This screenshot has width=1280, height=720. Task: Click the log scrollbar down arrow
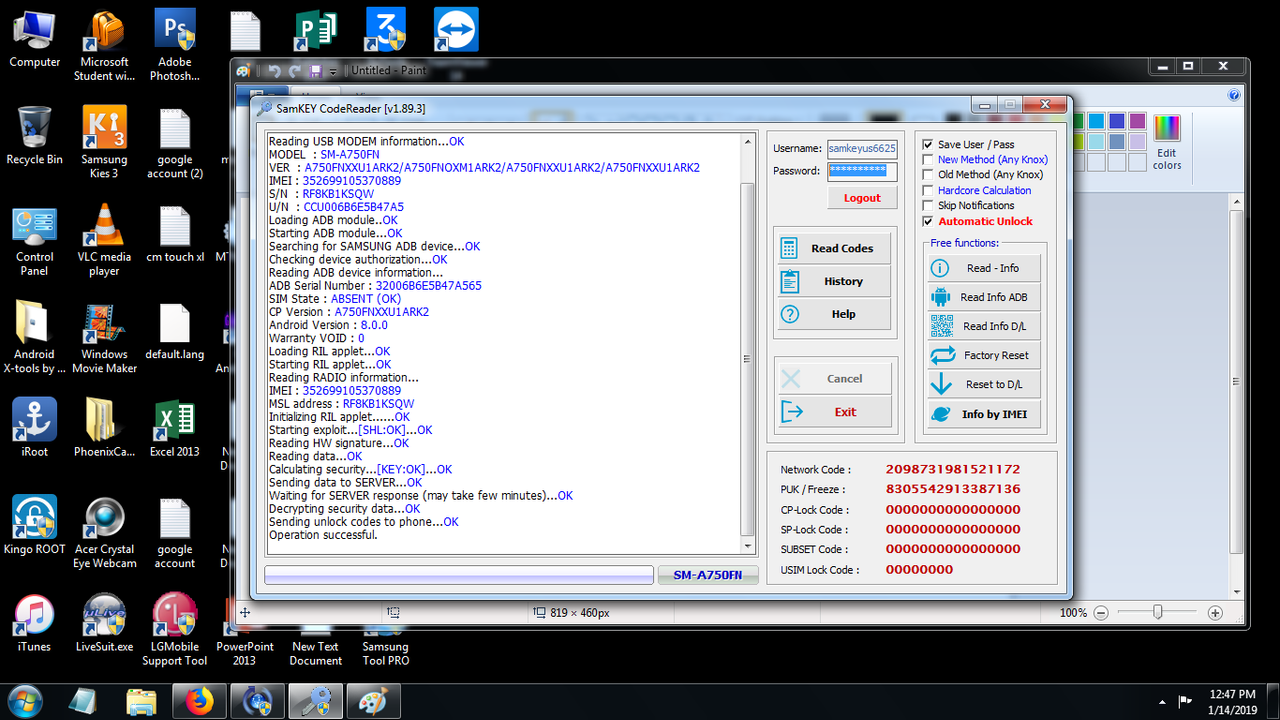pyautogui.click(x=748, y=546)
